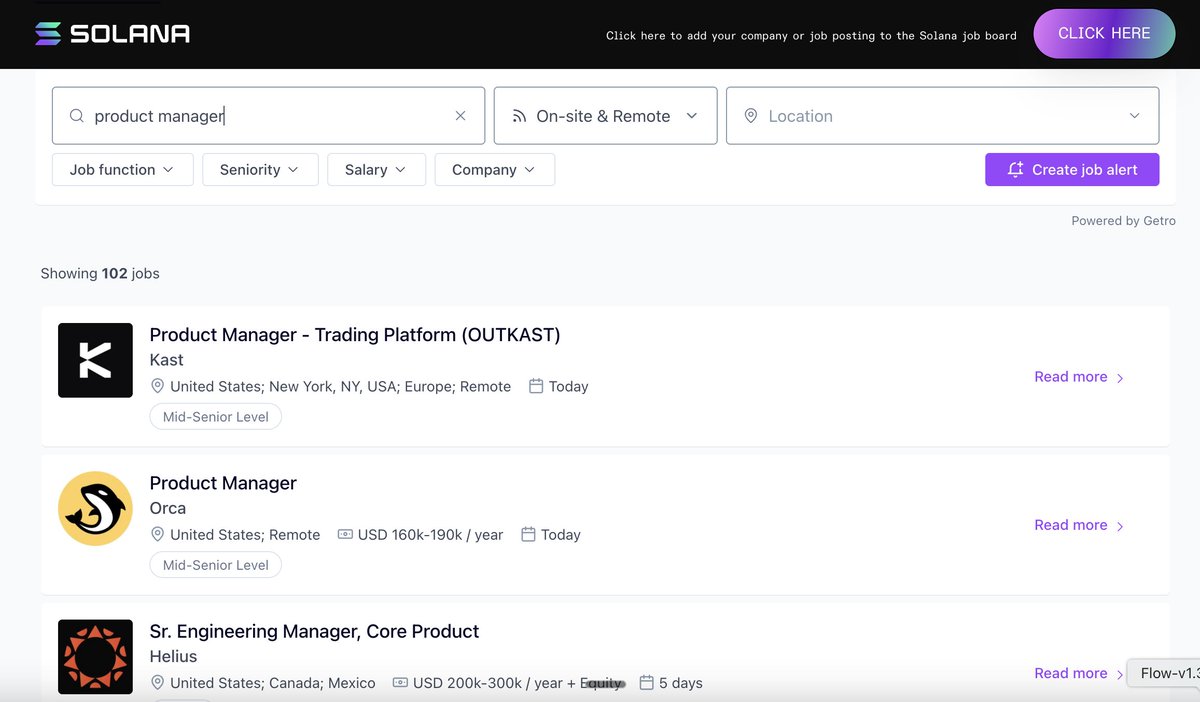Click calendar icon beside Kast's Today date

(536, 386)
